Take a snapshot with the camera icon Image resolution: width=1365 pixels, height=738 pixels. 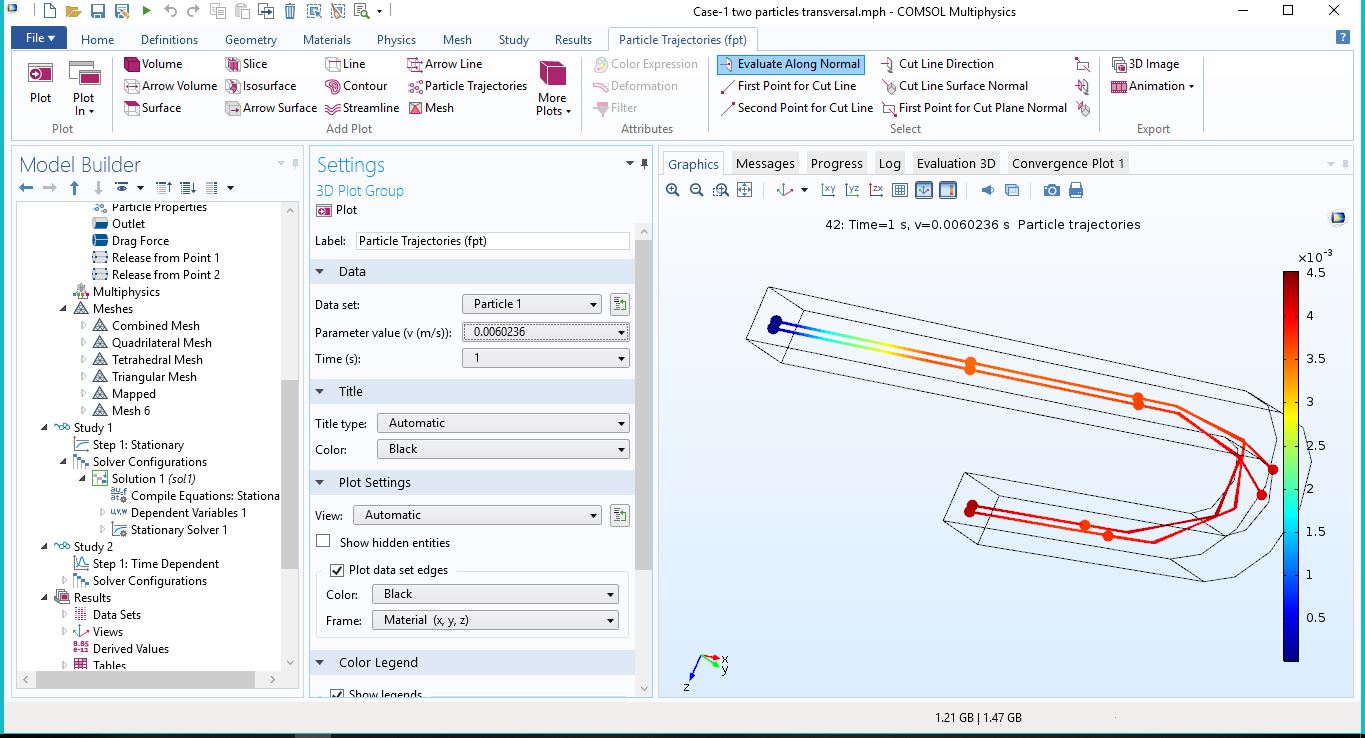1051,190
